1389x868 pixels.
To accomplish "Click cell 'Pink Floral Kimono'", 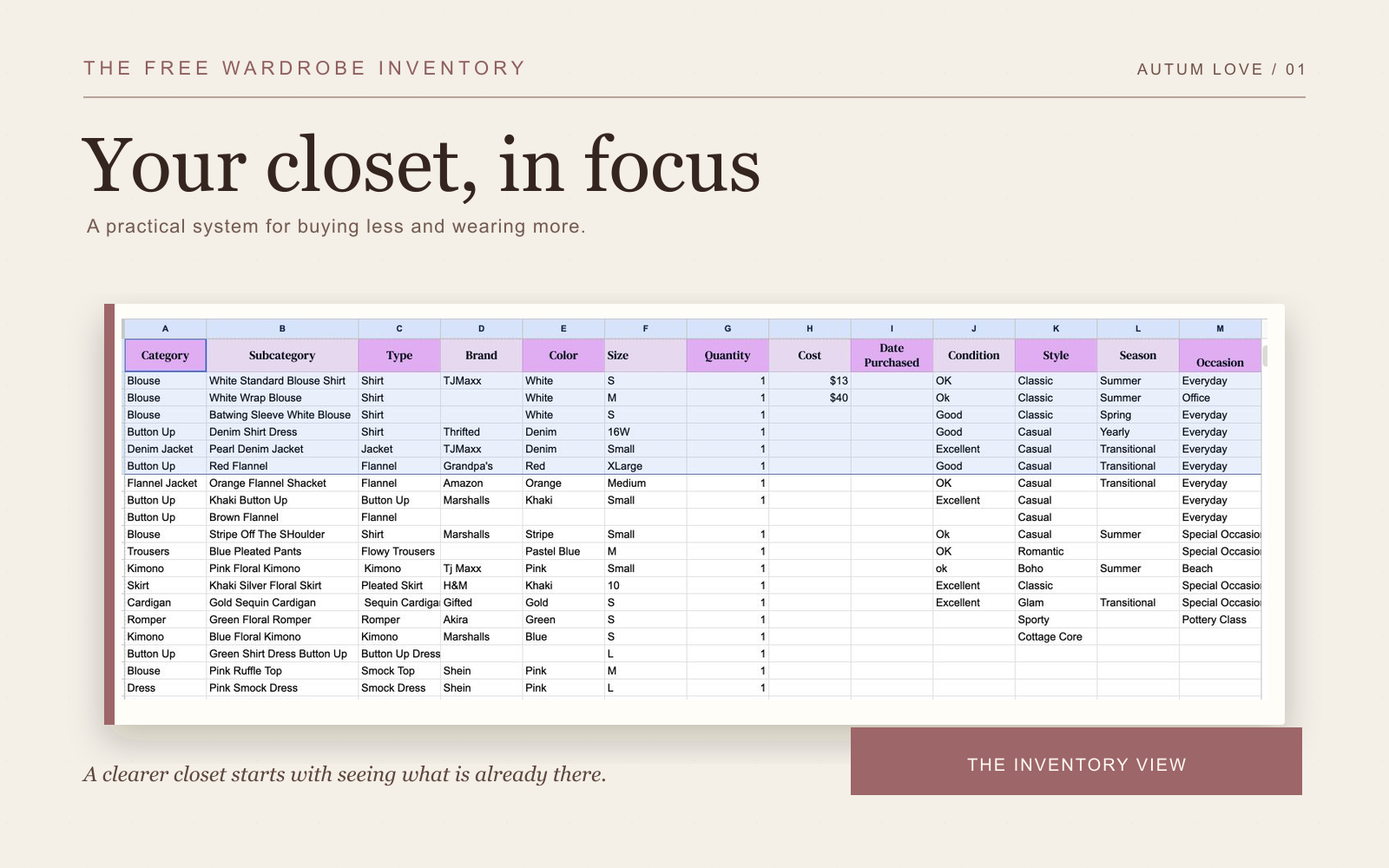I will pos(282,569).
